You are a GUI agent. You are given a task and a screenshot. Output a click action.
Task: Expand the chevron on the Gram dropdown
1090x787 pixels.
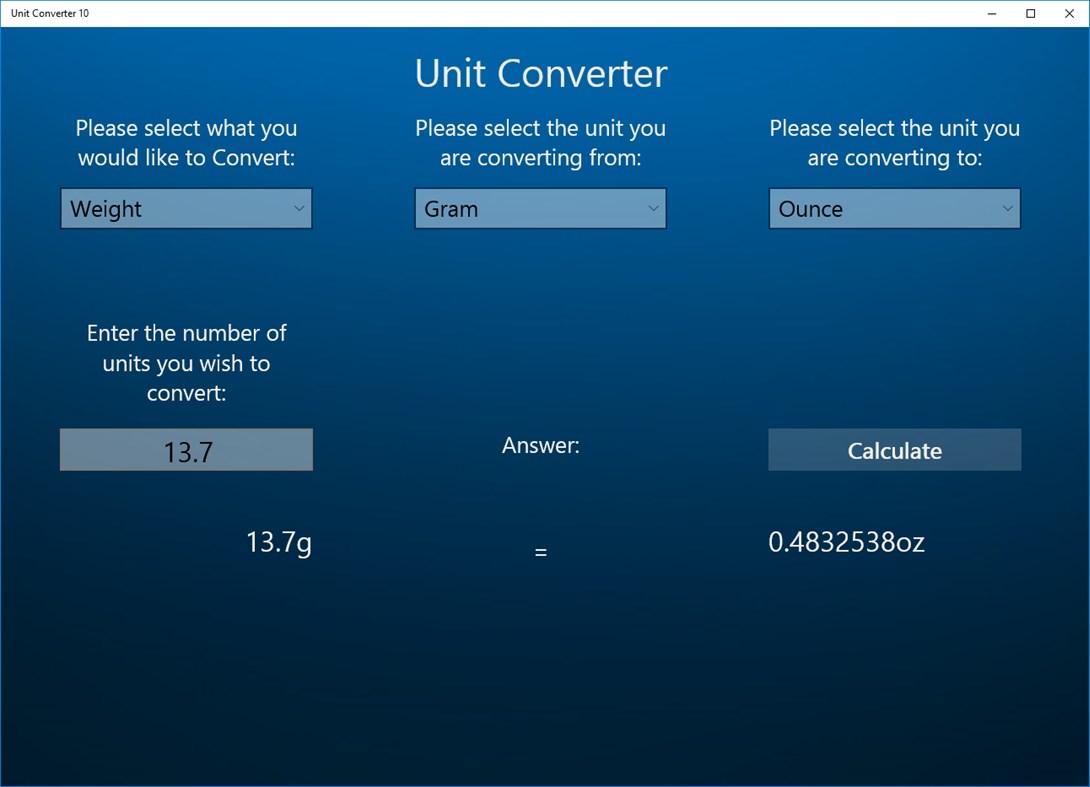click(653, 208)
